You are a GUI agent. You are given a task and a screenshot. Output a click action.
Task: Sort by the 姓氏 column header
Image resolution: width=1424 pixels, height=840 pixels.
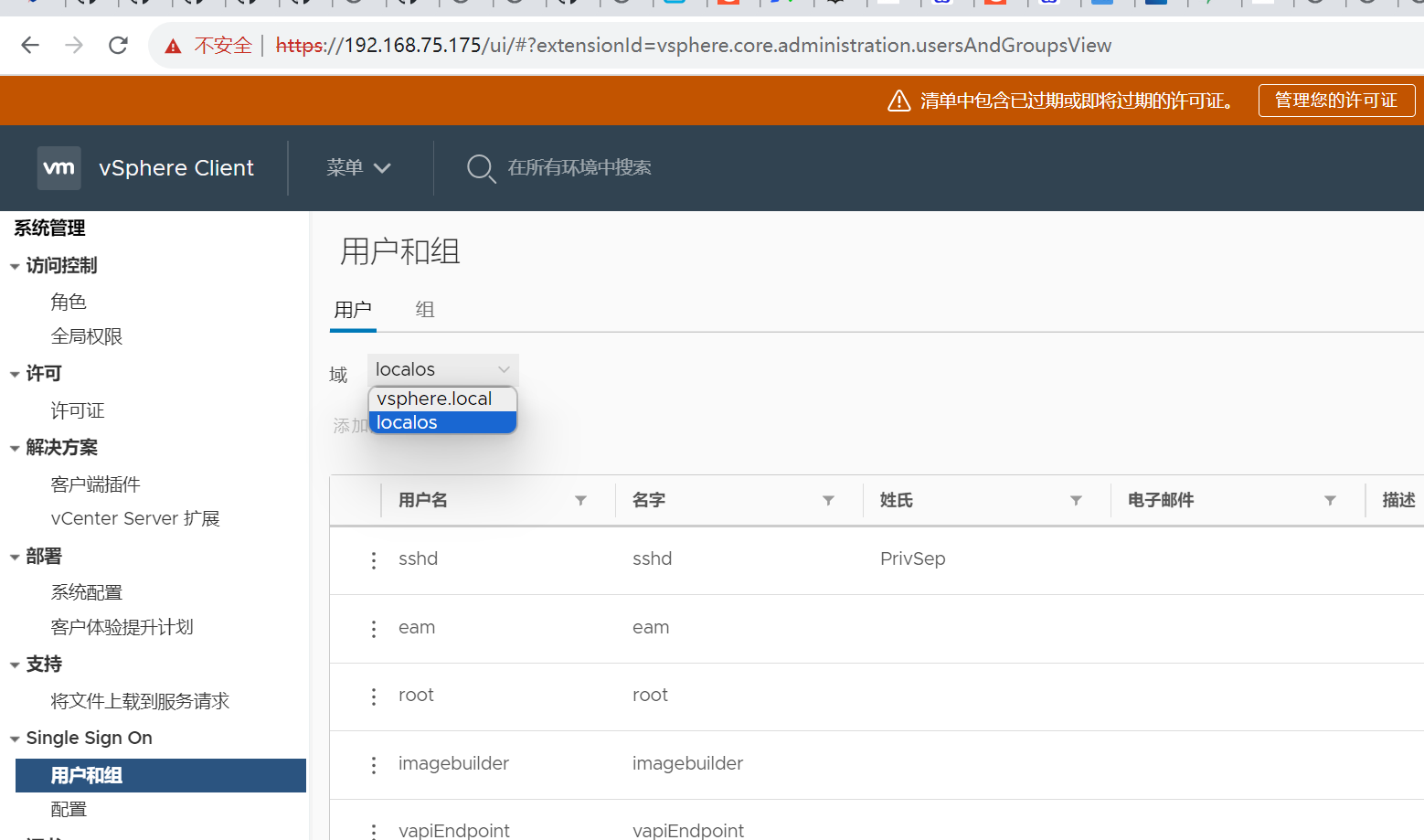pos(897,500)
